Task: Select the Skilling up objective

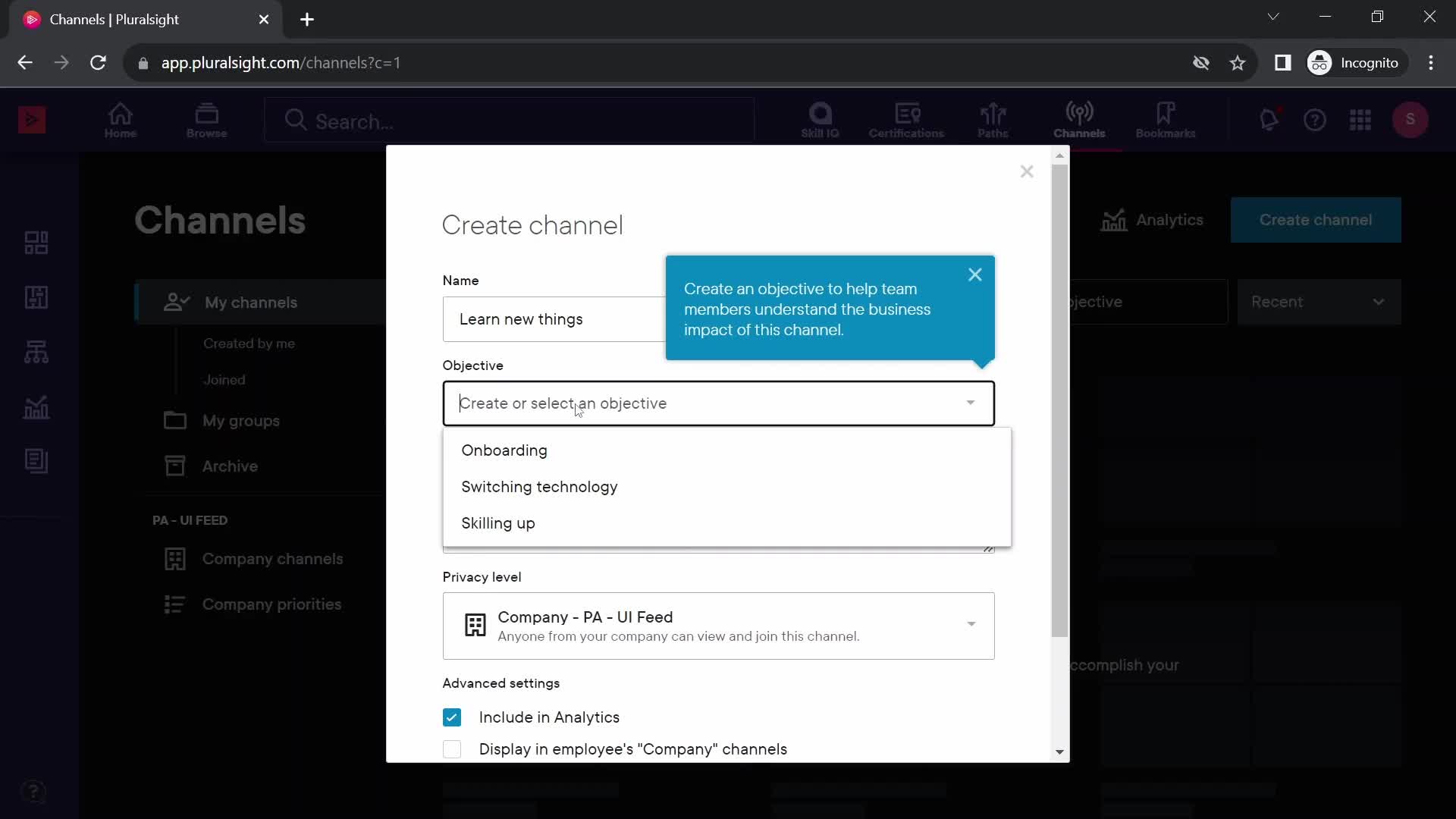Action: tap(727, 523)
